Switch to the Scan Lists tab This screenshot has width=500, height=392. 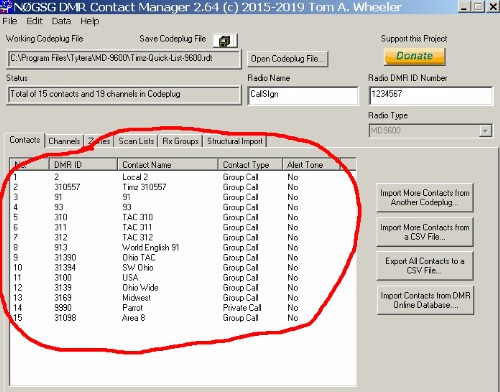136,141
